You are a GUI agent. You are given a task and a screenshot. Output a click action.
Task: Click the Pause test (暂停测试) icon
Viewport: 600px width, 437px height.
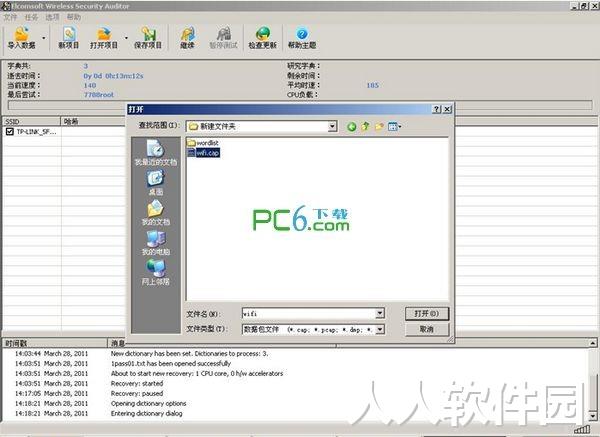223,38
